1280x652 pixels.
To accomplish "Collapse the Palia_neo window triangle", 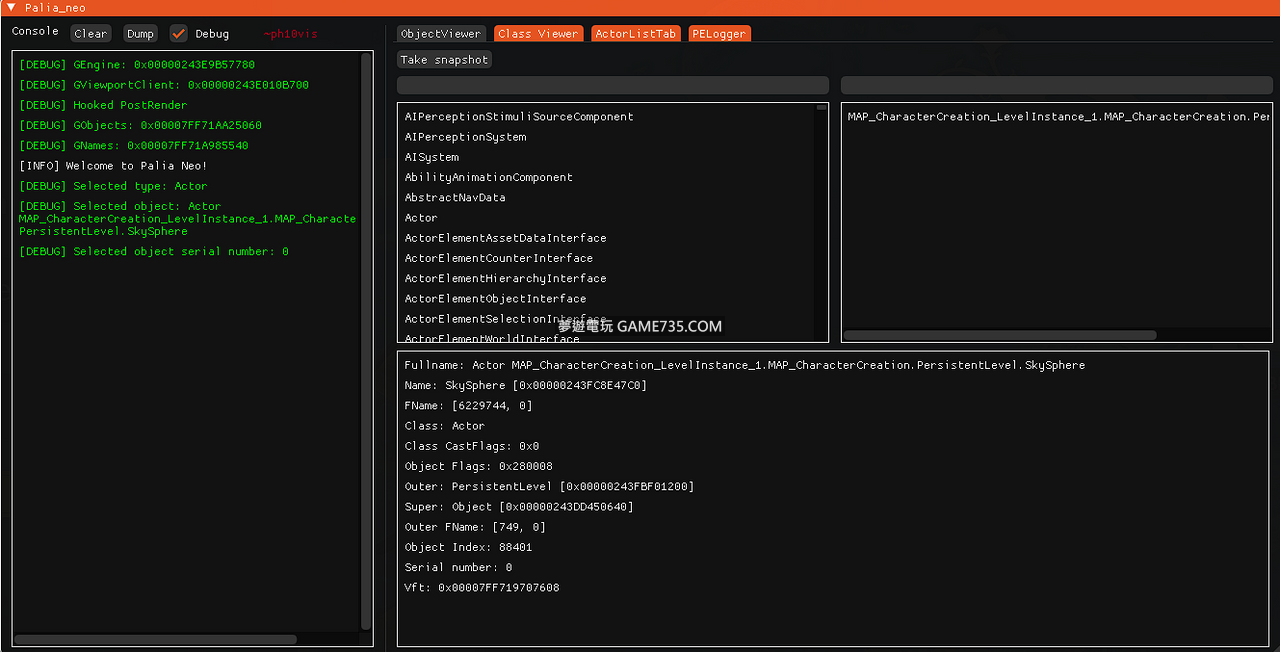I will tap(11, 8).
